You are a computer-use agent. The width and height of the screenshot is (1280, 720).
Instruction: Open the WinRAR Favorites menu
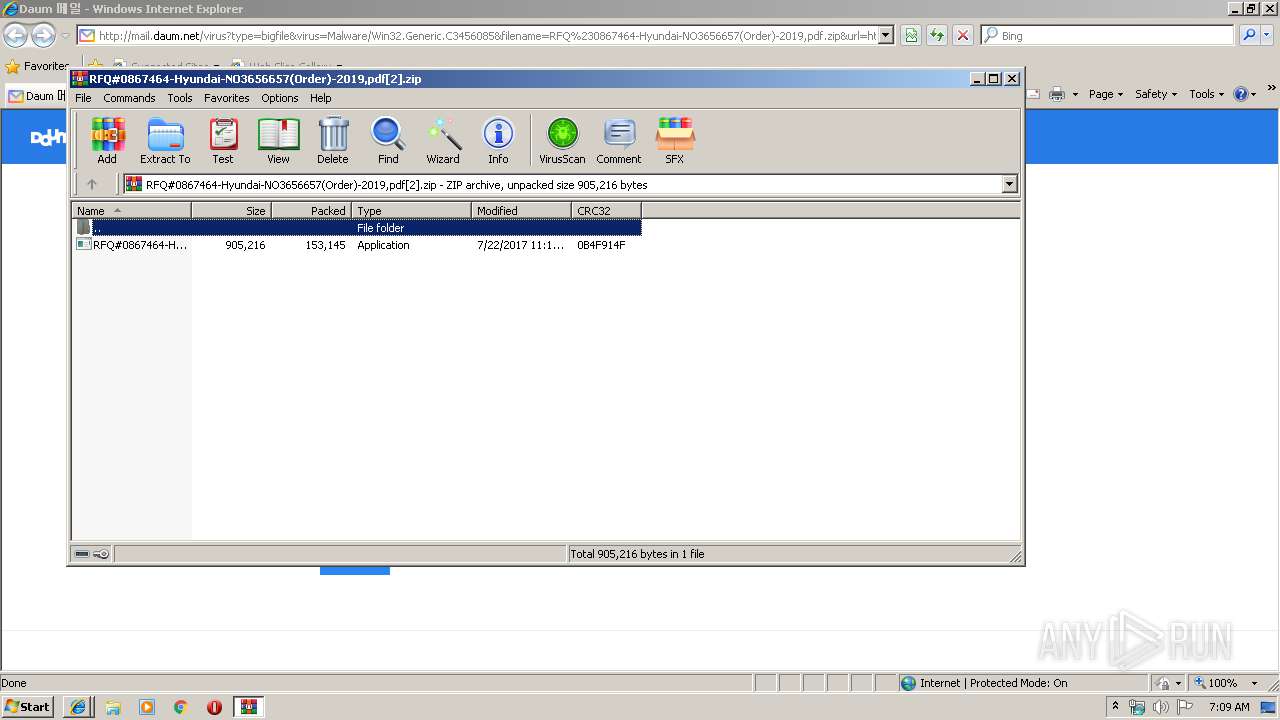(x=227, y=98)
